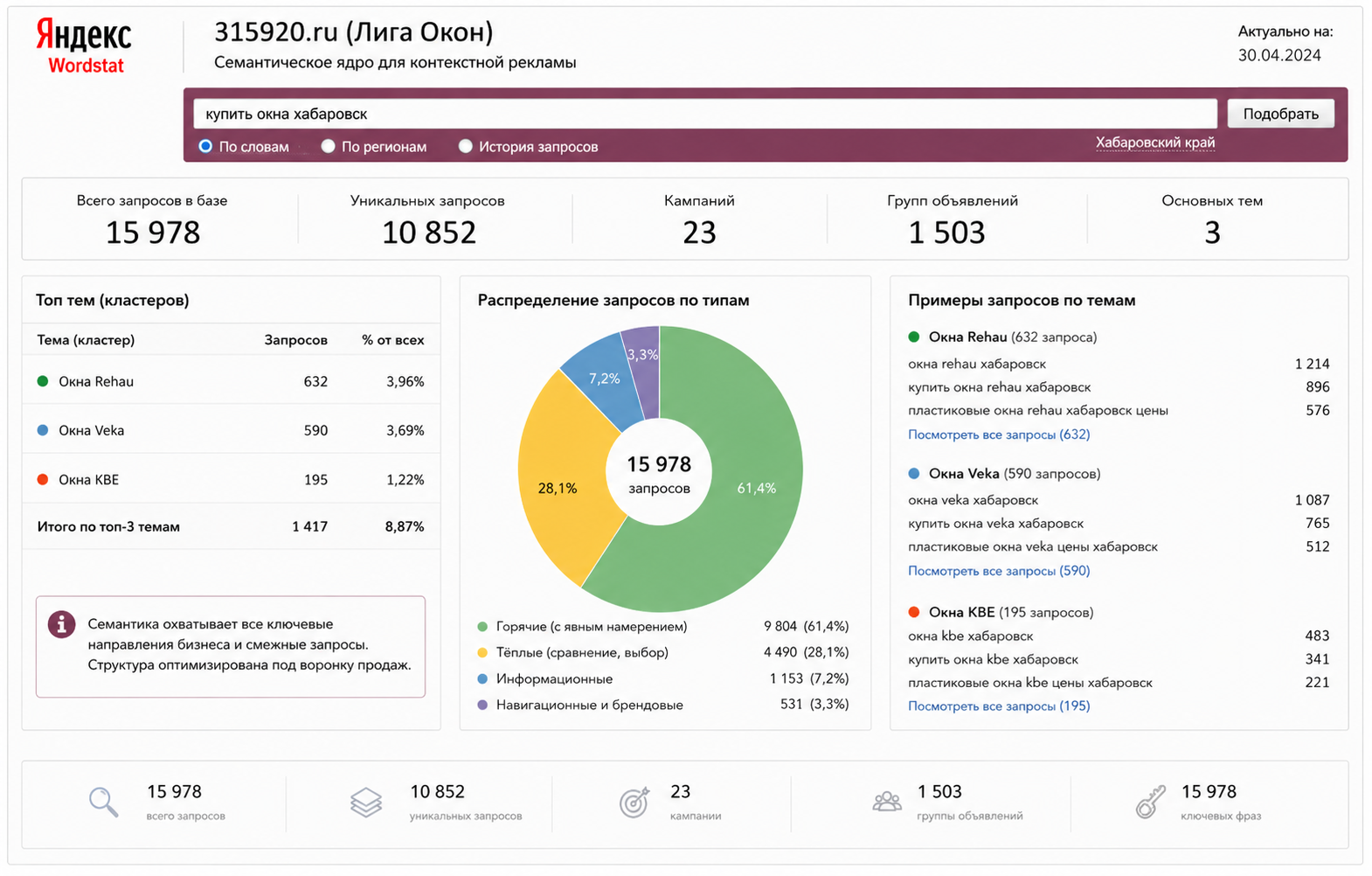The height and width of the screenshot is (876, 1372).
Task: Click the query купить окна rehau хабаровск
Action: (1000, 387)
